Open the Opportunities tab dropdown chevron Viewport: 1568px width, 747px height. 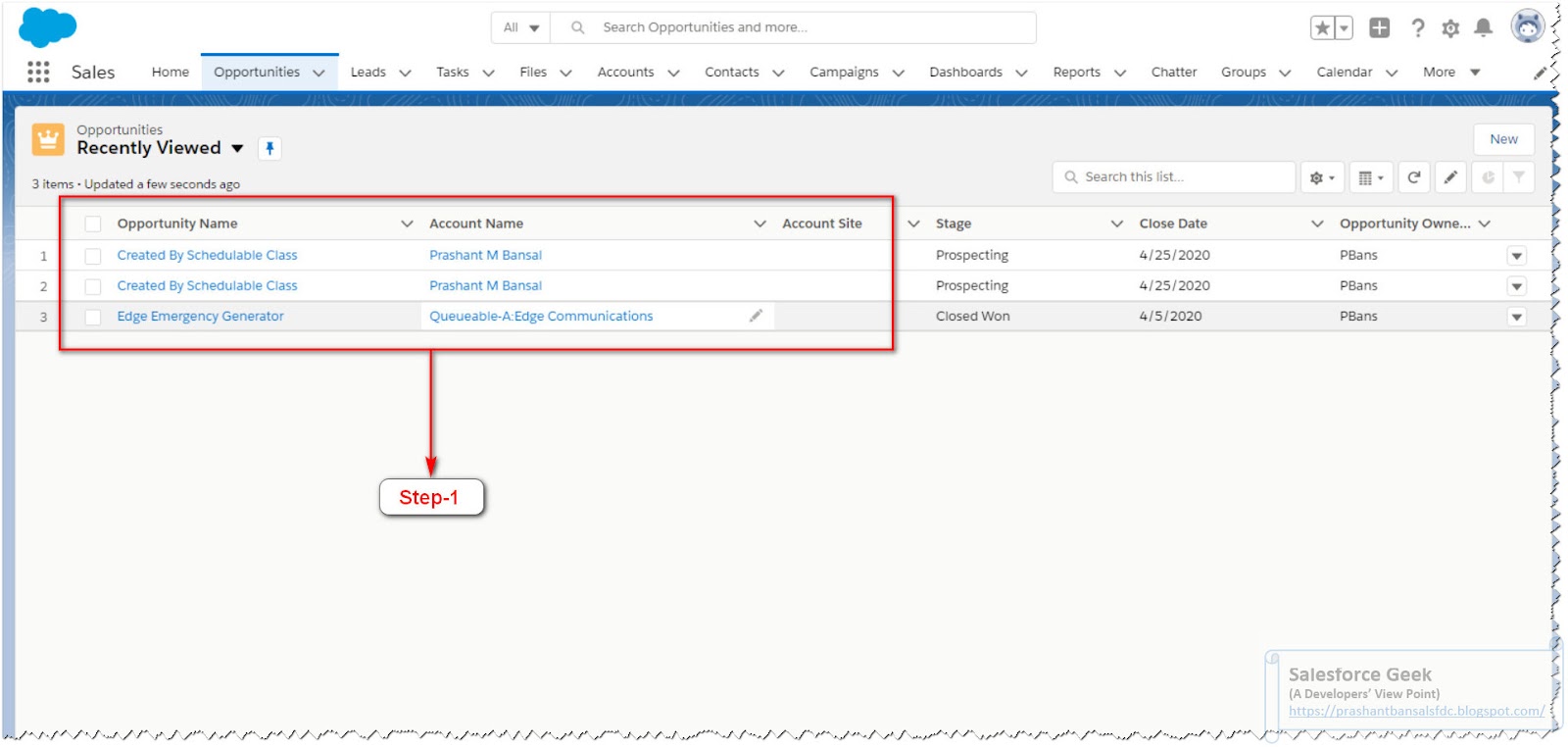point(318,73)
